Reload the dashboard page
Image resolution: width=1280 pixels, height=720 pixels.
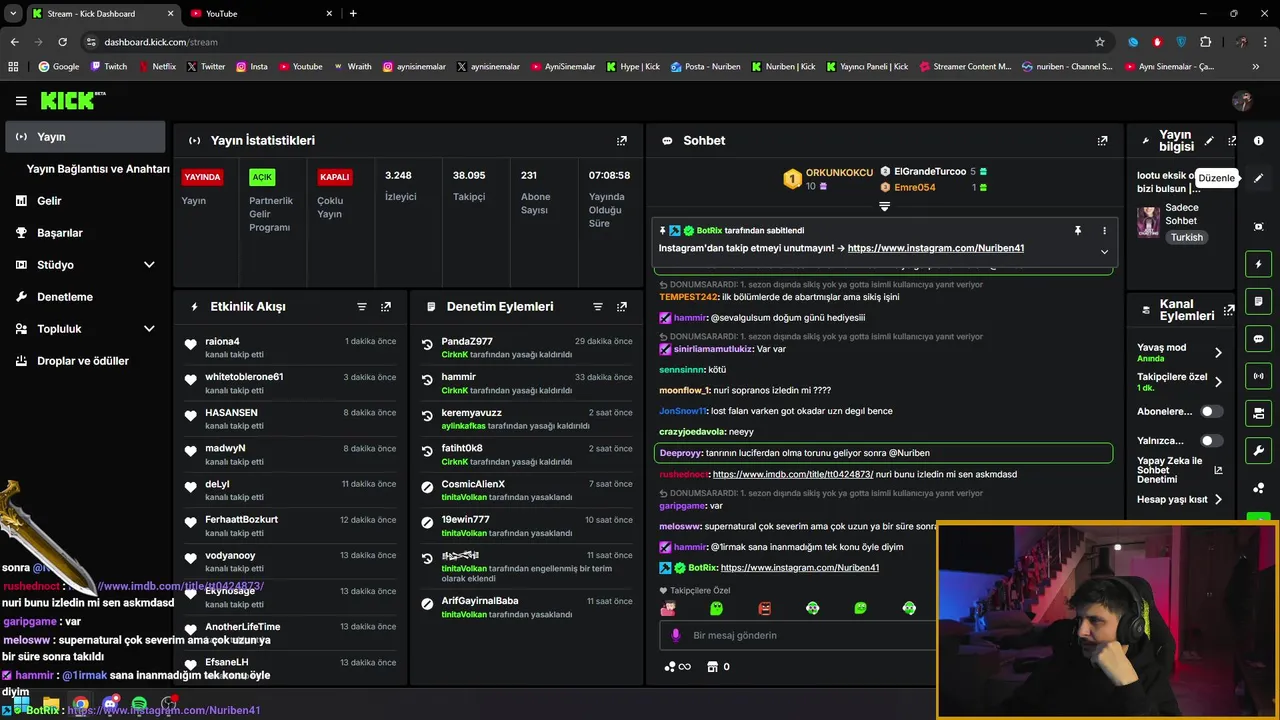62,42
